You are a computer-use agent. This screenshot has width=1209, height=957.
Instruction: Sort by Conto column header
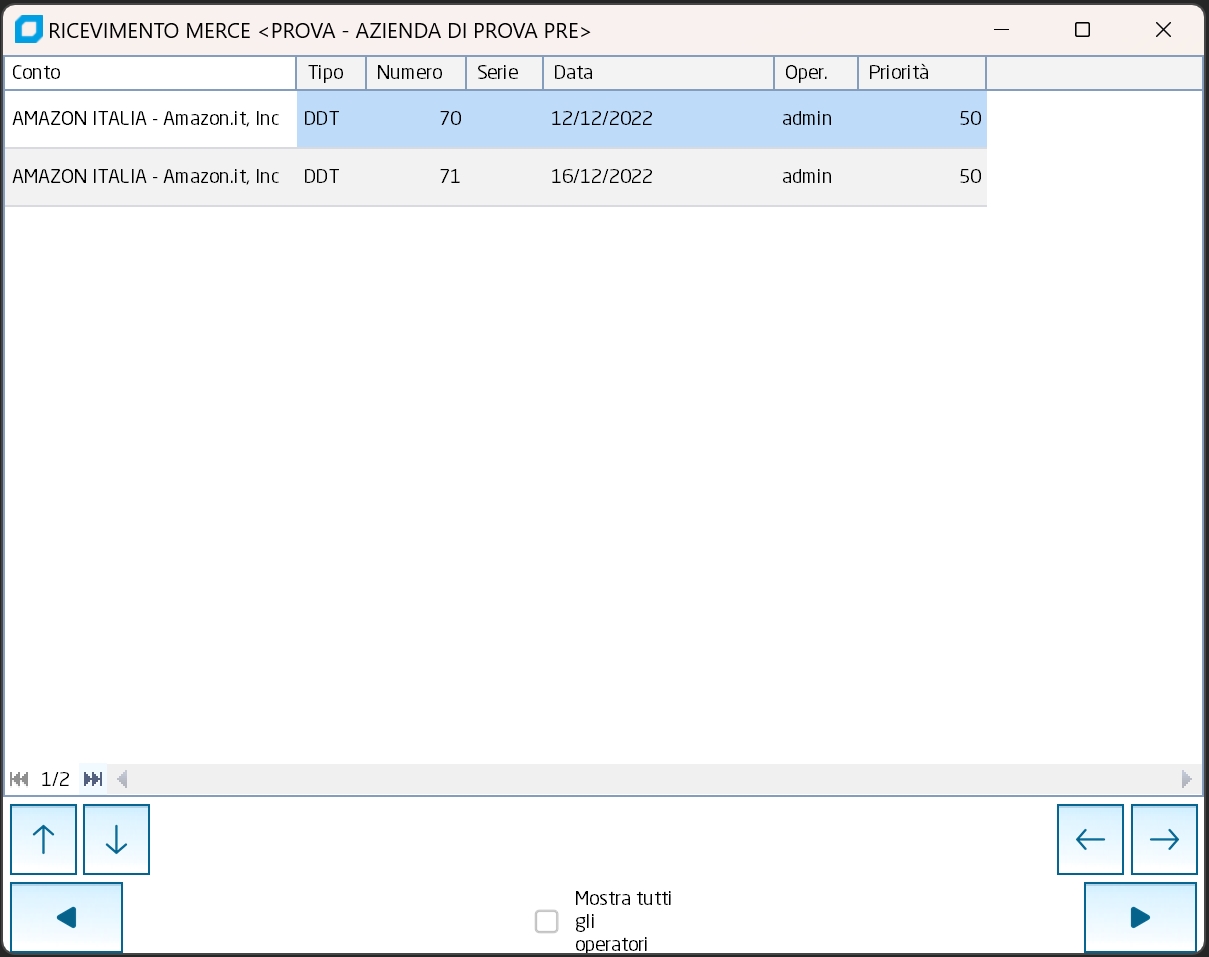150,73
